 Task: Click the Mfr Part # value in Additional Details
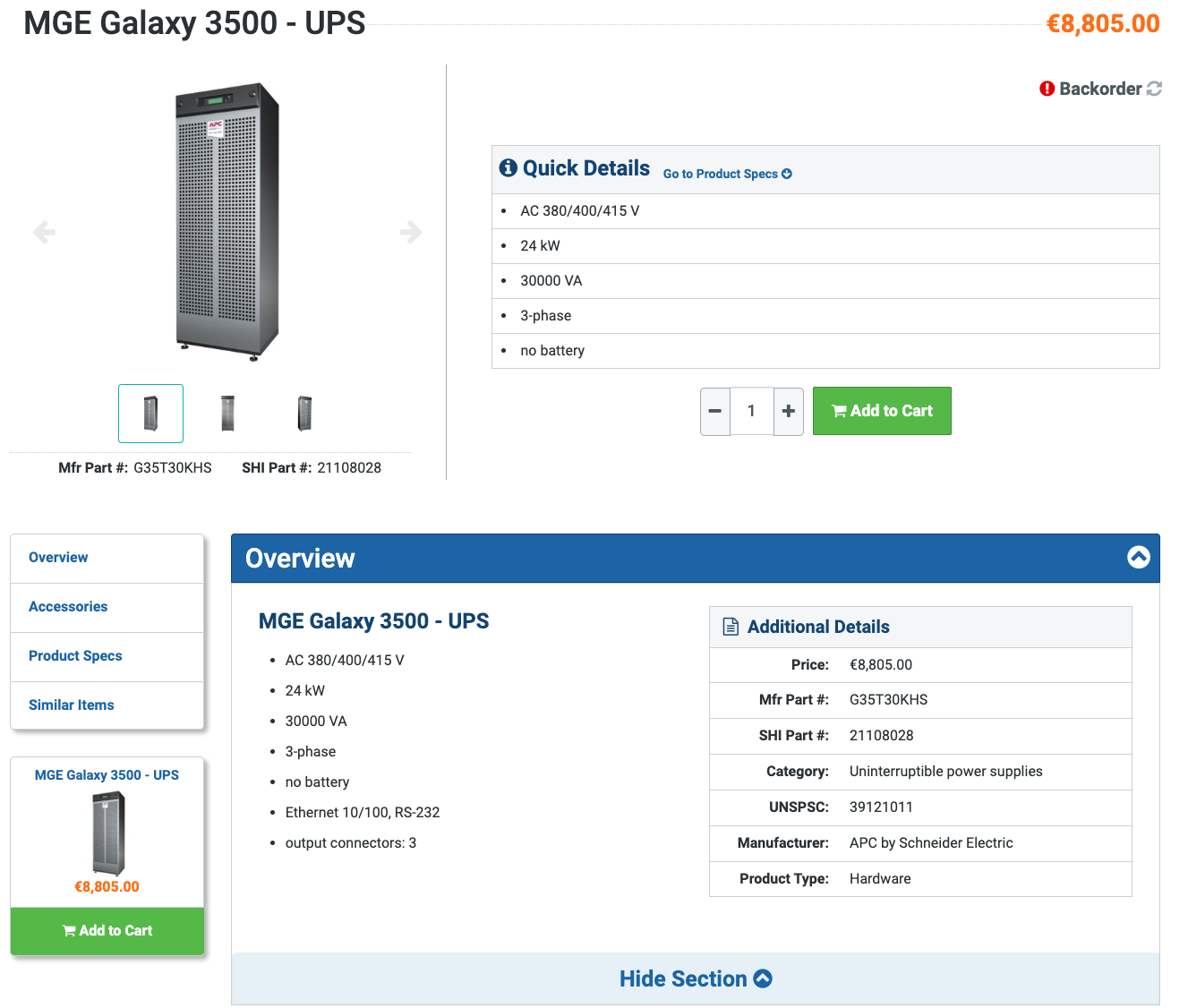tap(888, 700)
